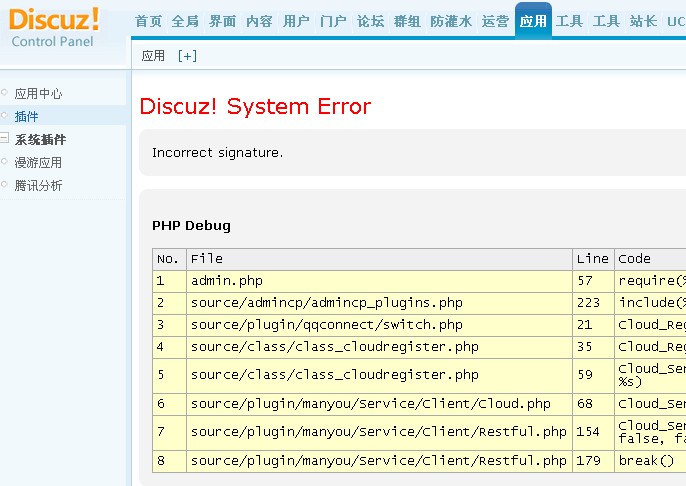Open the 防灌水 top menu

point(451,21)
